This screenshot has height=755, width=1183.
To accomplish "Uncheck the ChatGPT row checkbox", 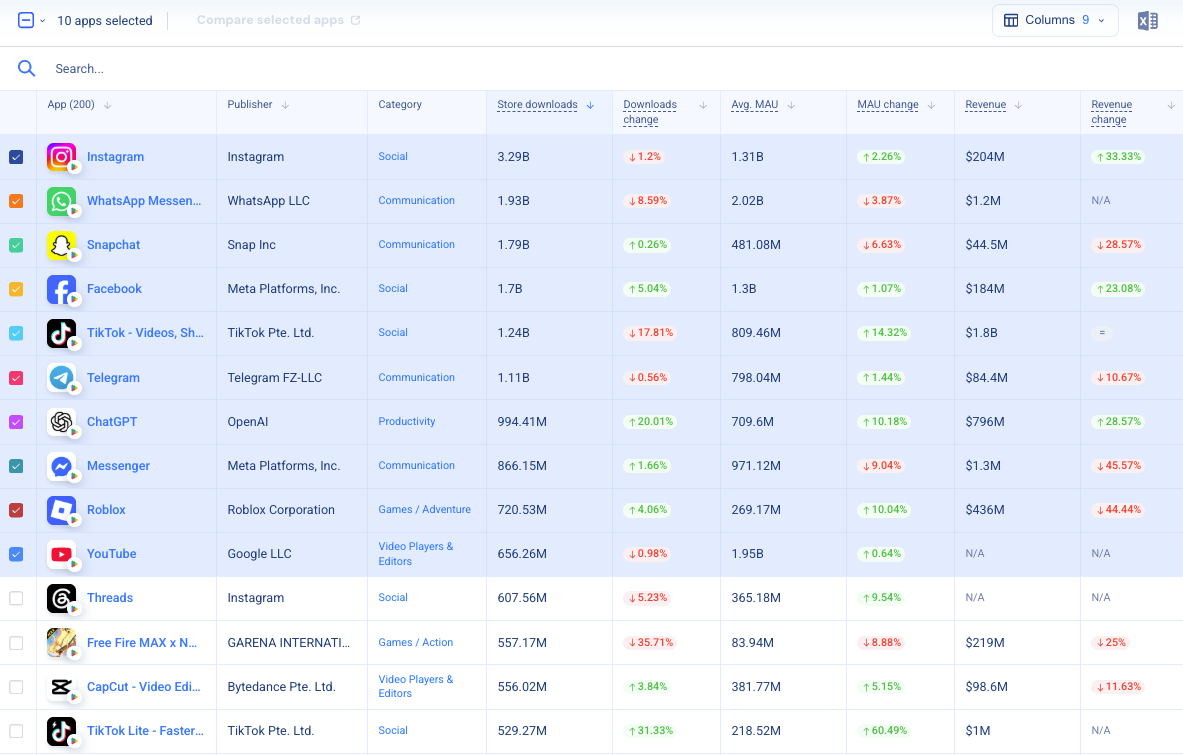I will point(16,422).
